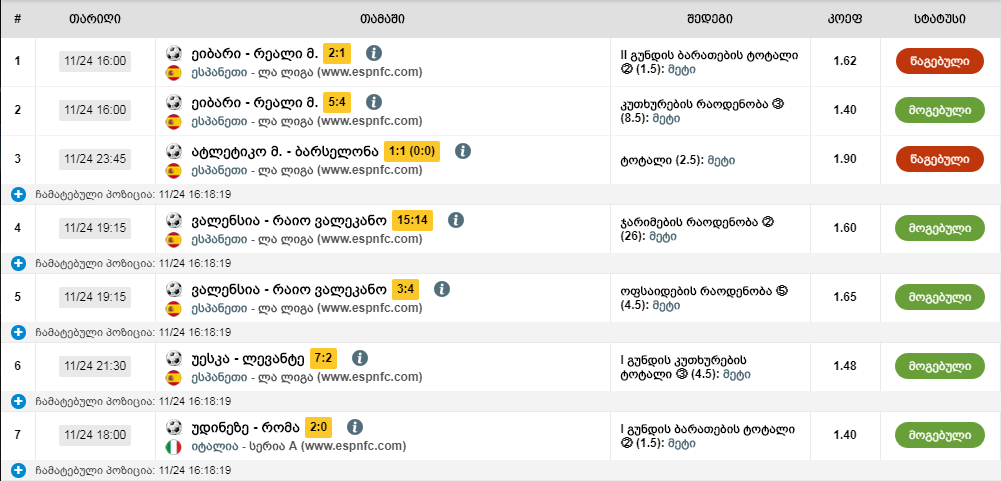Click the თარიღი column header

[x=95, y=19]
